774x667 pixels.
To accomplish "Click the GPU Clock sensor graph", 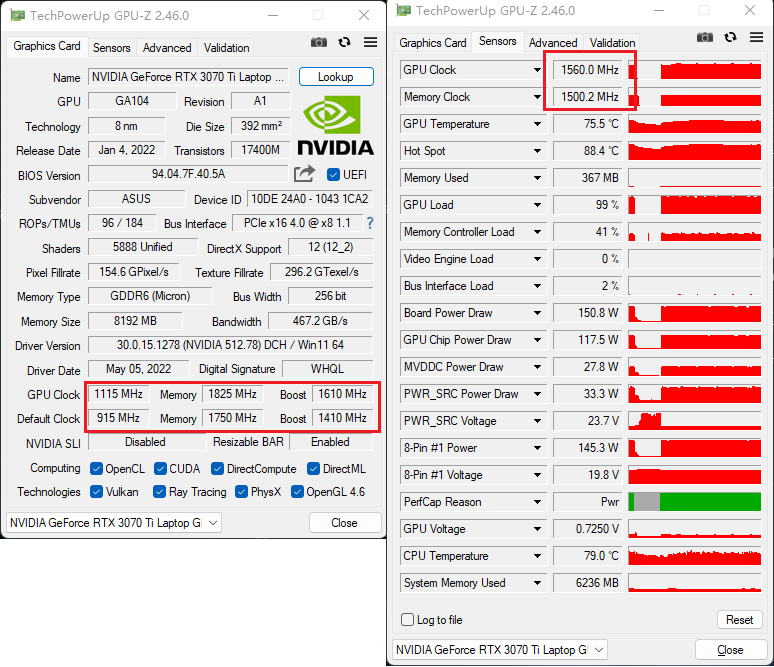I will coord(695,70).
